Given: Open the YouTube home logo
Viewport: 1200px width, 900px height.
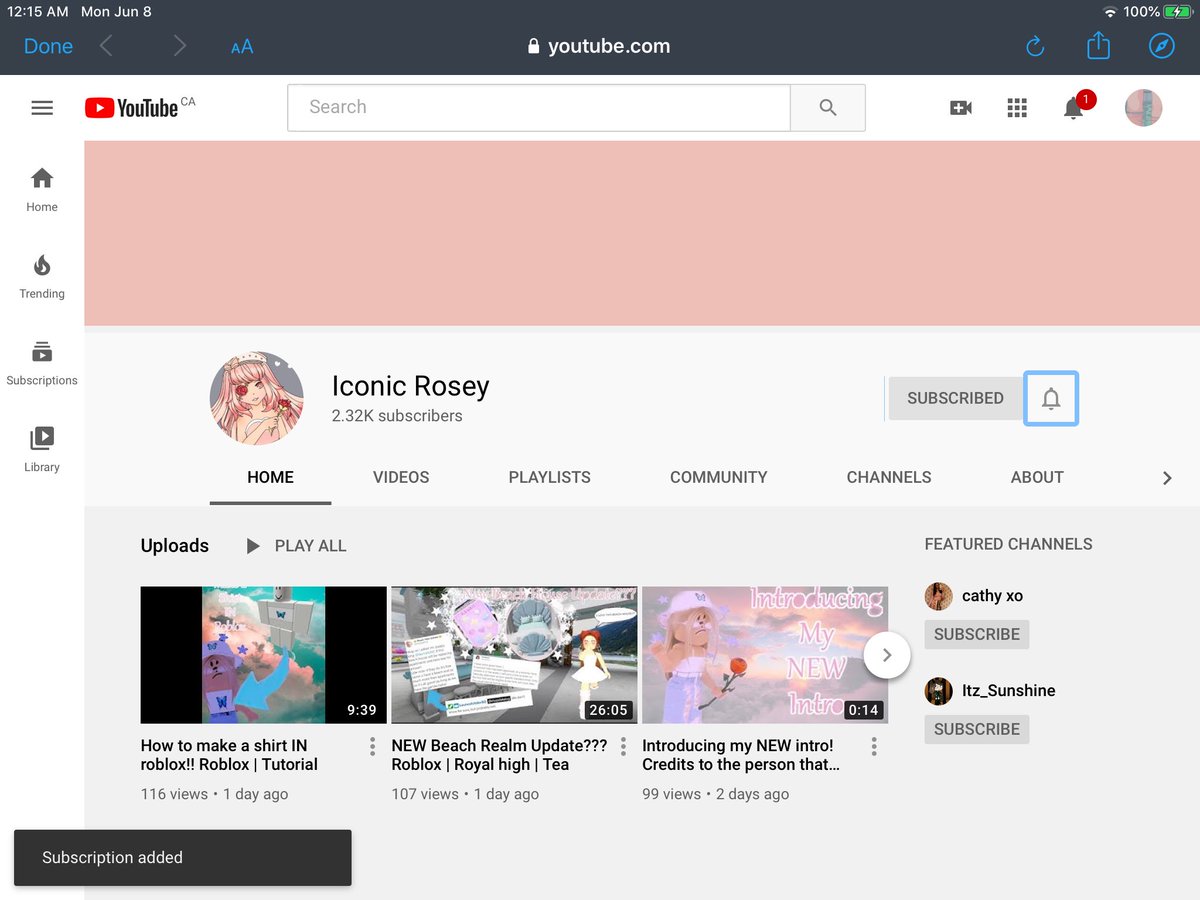Looking at the screenshot, I should click(138, 107).
